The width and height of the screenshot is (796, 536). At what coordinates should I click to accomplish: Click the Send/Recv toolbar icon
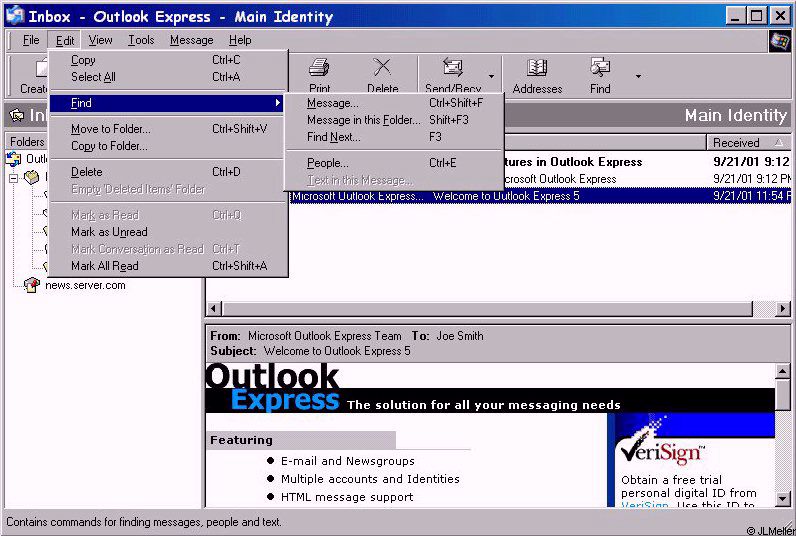click(x=453, y=67)
